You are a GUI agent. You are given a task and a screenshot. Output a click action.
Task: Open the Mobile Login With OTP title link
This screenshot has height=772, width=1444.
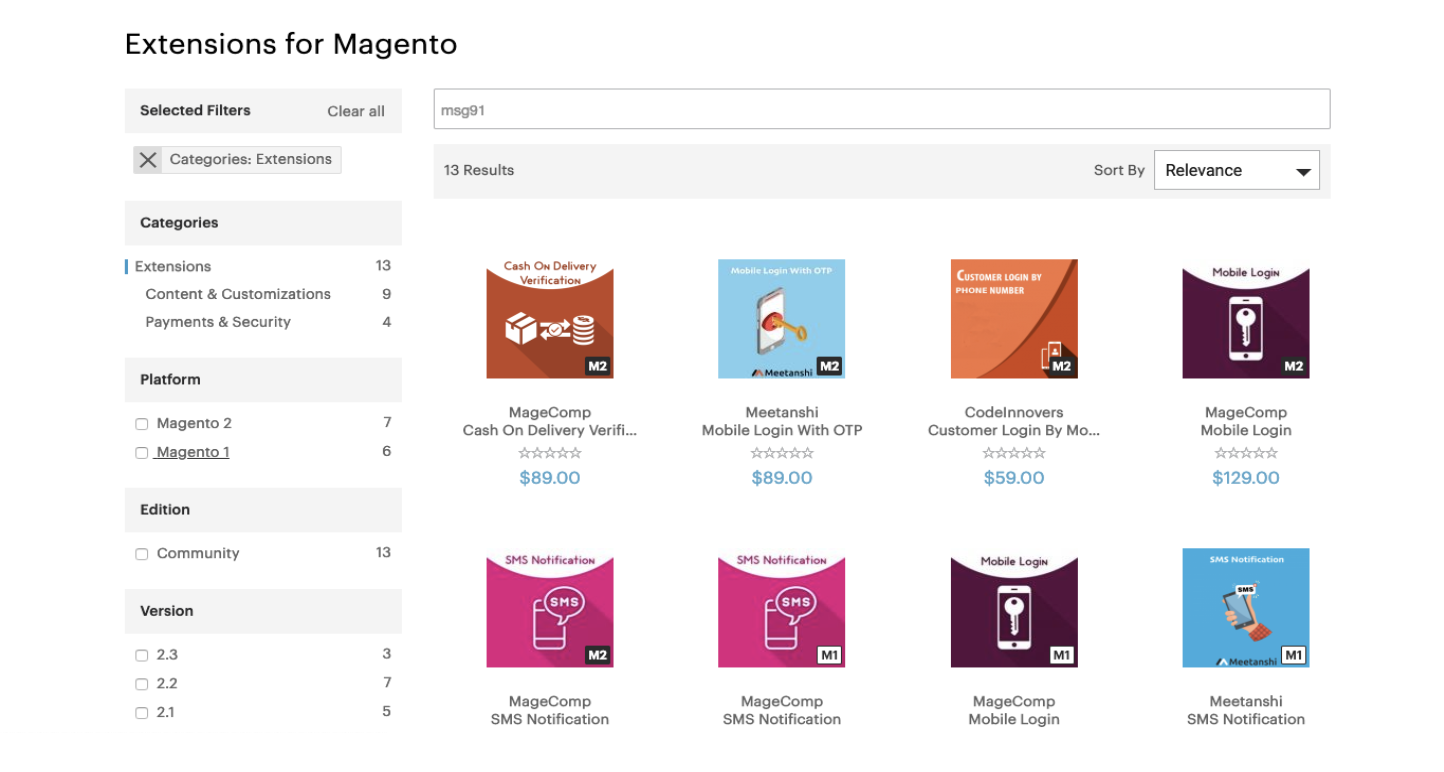click(x=781, y=430)
